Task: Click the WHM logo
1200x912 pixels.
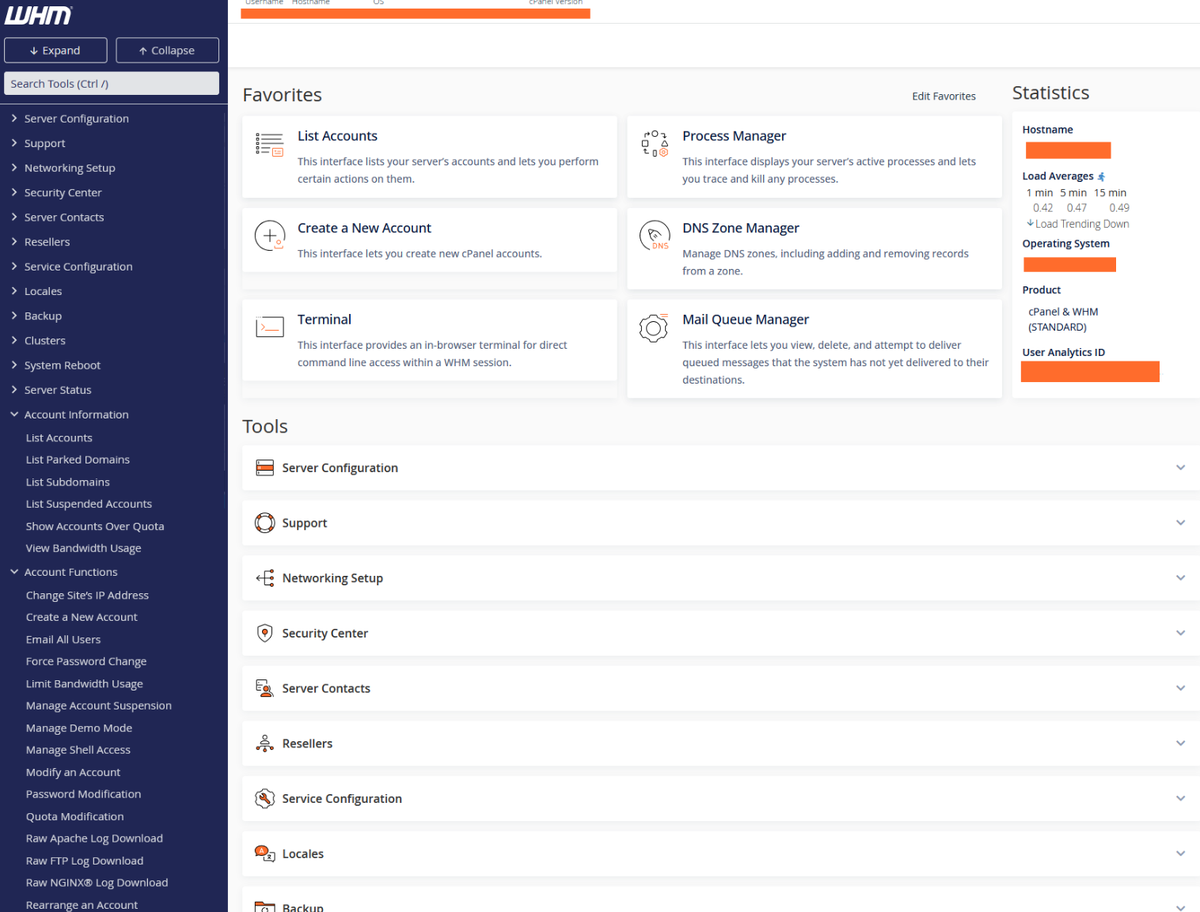Action: 38,16
